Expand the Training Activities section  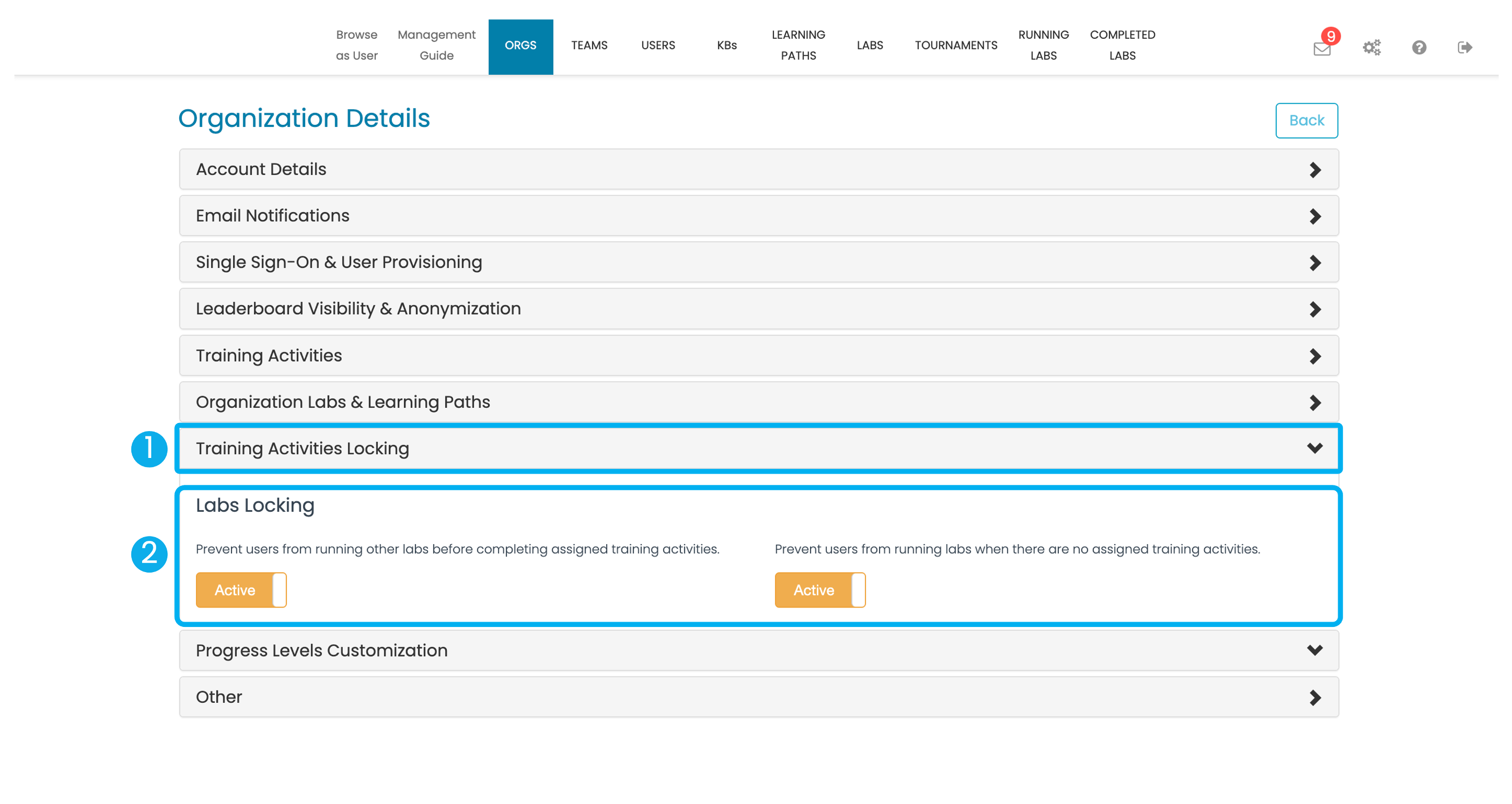point(758,356)
